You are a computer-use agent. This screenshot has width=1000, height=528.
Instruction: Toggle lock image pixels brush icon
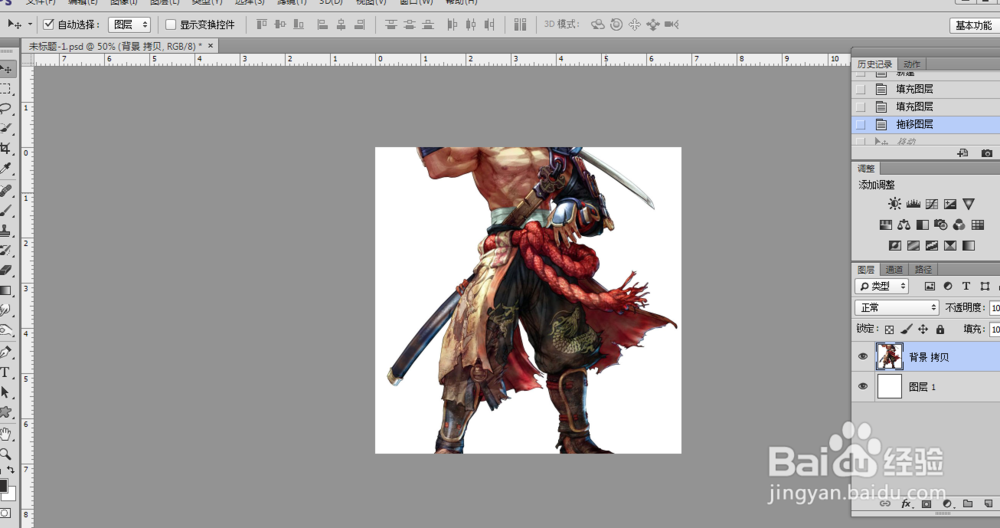(906, 330)
